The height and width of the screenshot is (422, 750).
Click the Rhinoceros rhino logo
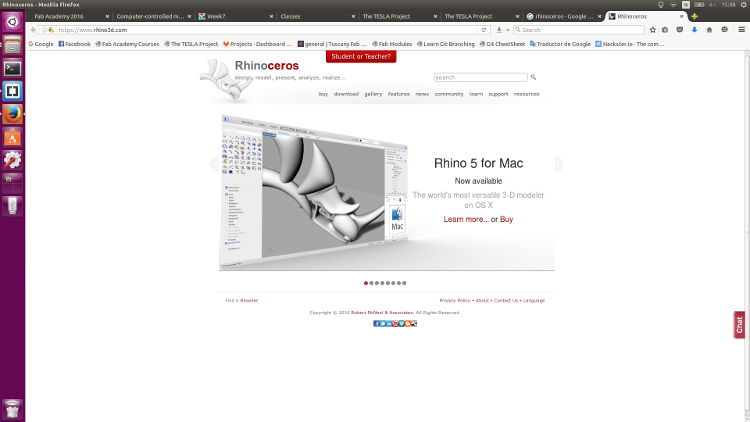coord(227,79)
